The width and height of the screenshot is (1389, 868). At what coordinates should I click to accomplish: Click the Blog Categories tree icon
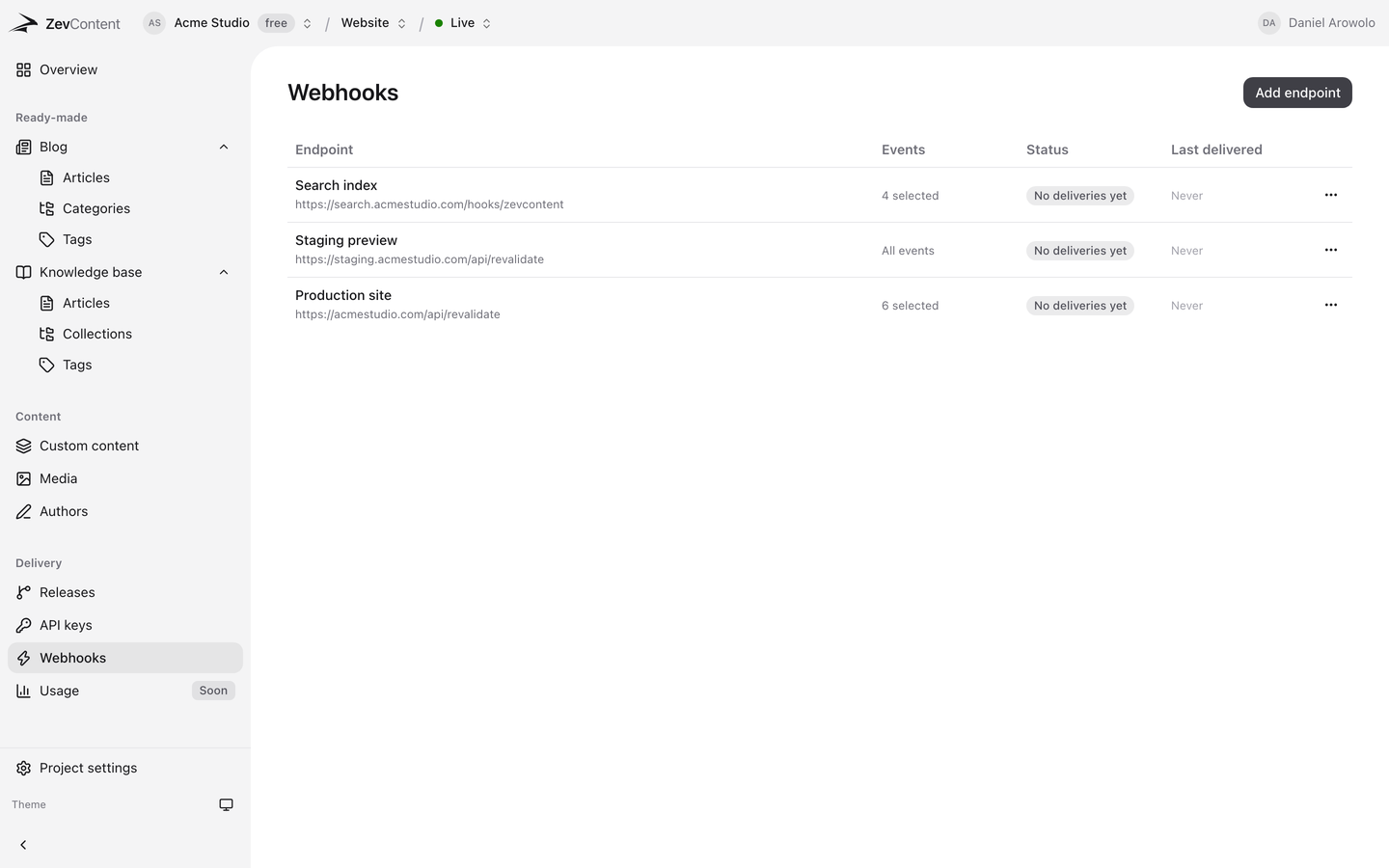46,208
